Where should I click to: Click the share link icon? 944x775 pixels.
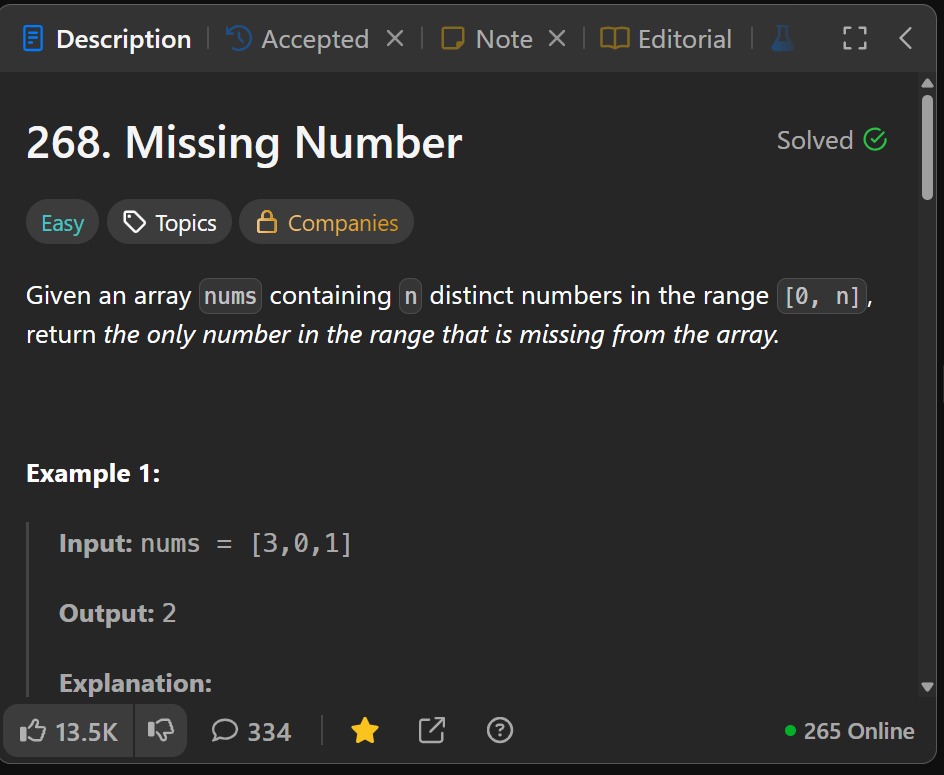(431, 731)
